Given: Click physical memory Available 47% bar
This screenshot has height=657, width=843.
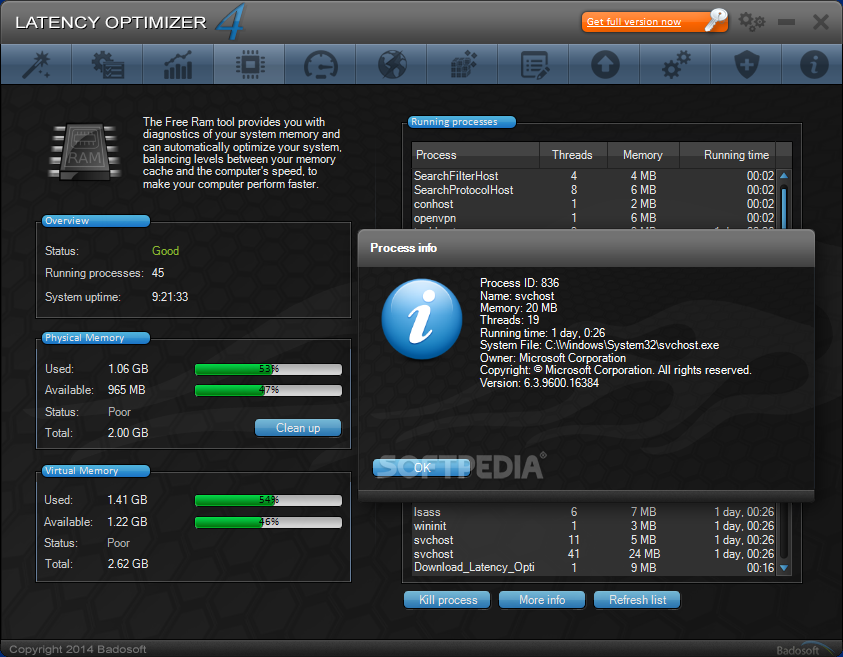Looking at the screenshot, I should pyautogui.click(x=268, y=390).
